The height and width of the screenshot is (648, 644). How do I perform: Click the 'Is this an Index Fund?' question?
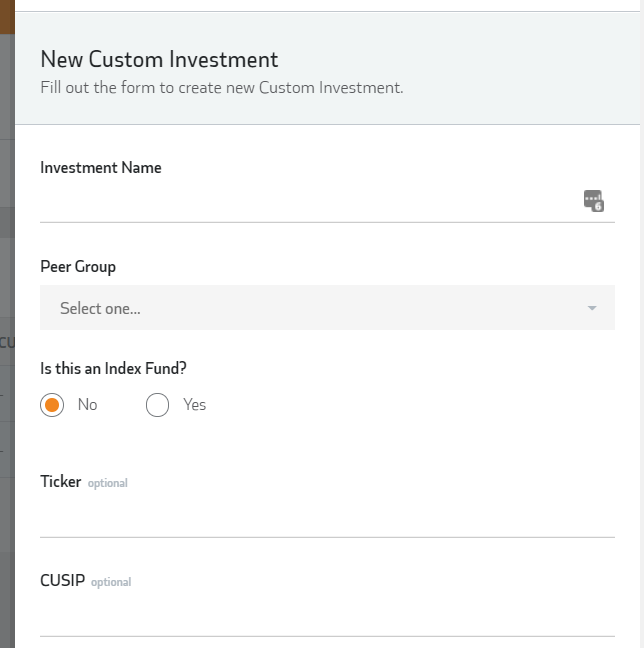click(x=113, y=368)
